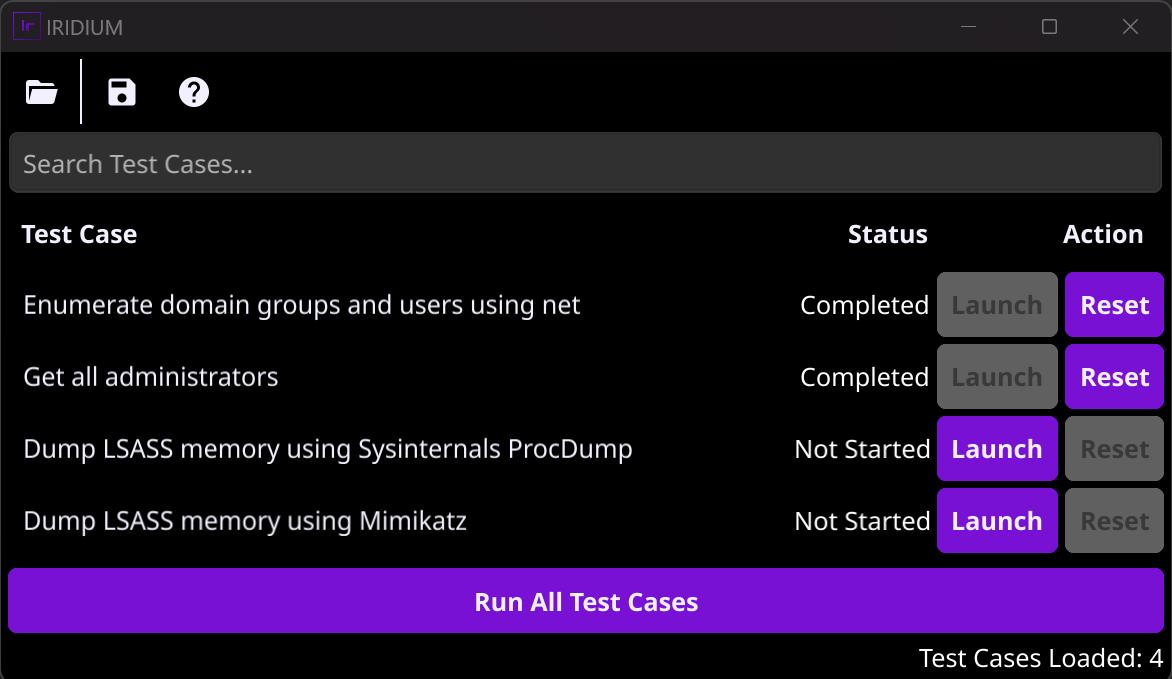Select Dump LSASS memory using Mimikatz label
The width and height of the screenshot is (1172, 679).
(x=245, y=521)
